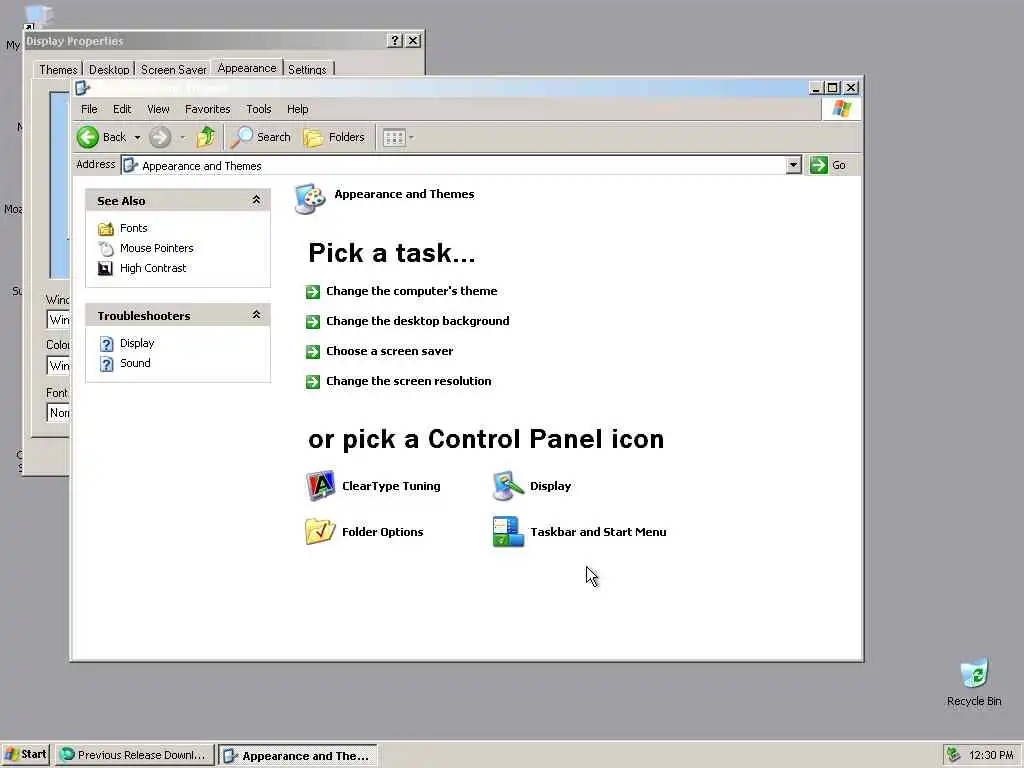This screenshot has height=768, width=1024.
Task: Open the File menu
Action: (89, 109)
